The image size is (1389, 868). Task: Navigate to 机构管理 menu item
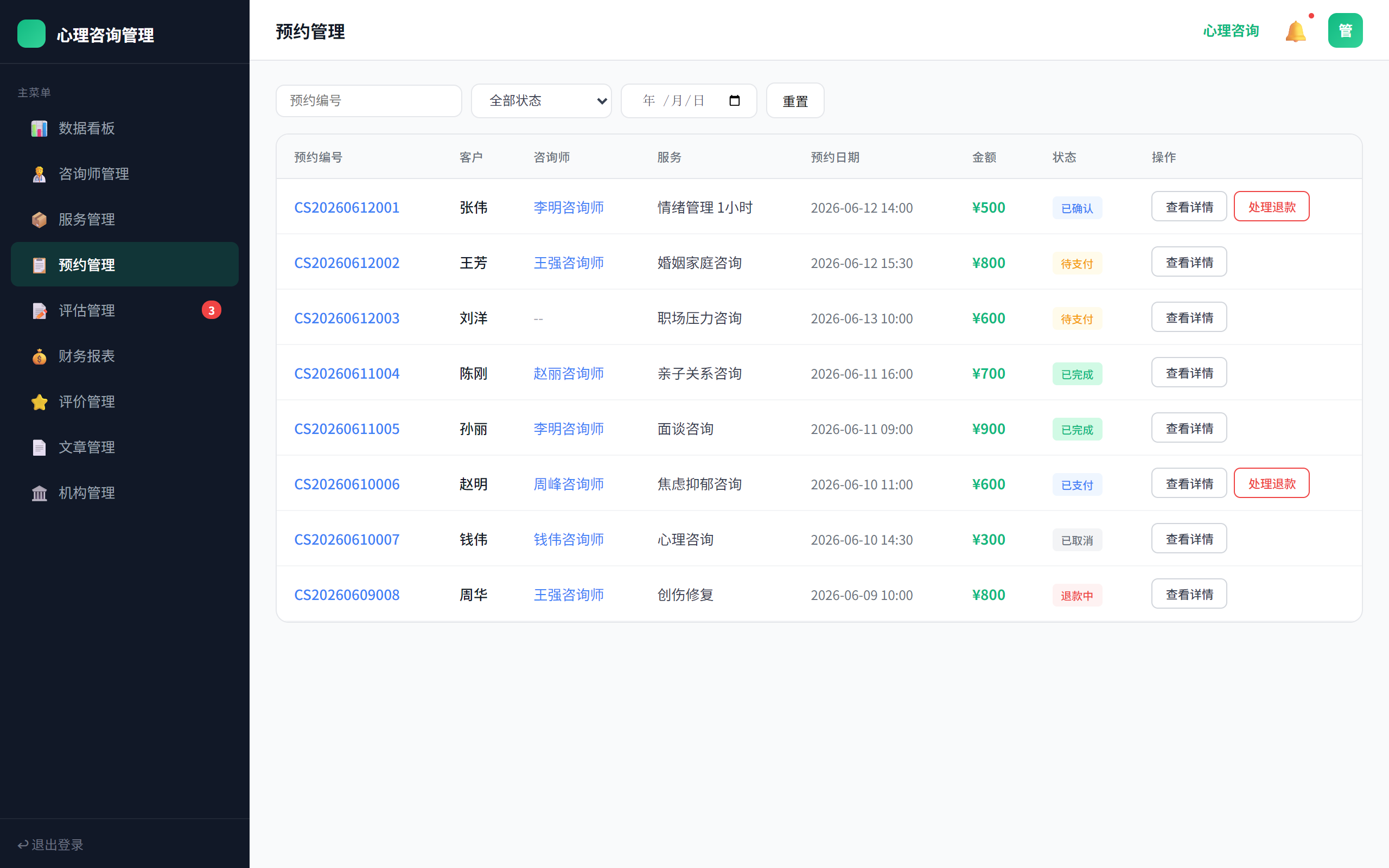(x=125, y=493)
